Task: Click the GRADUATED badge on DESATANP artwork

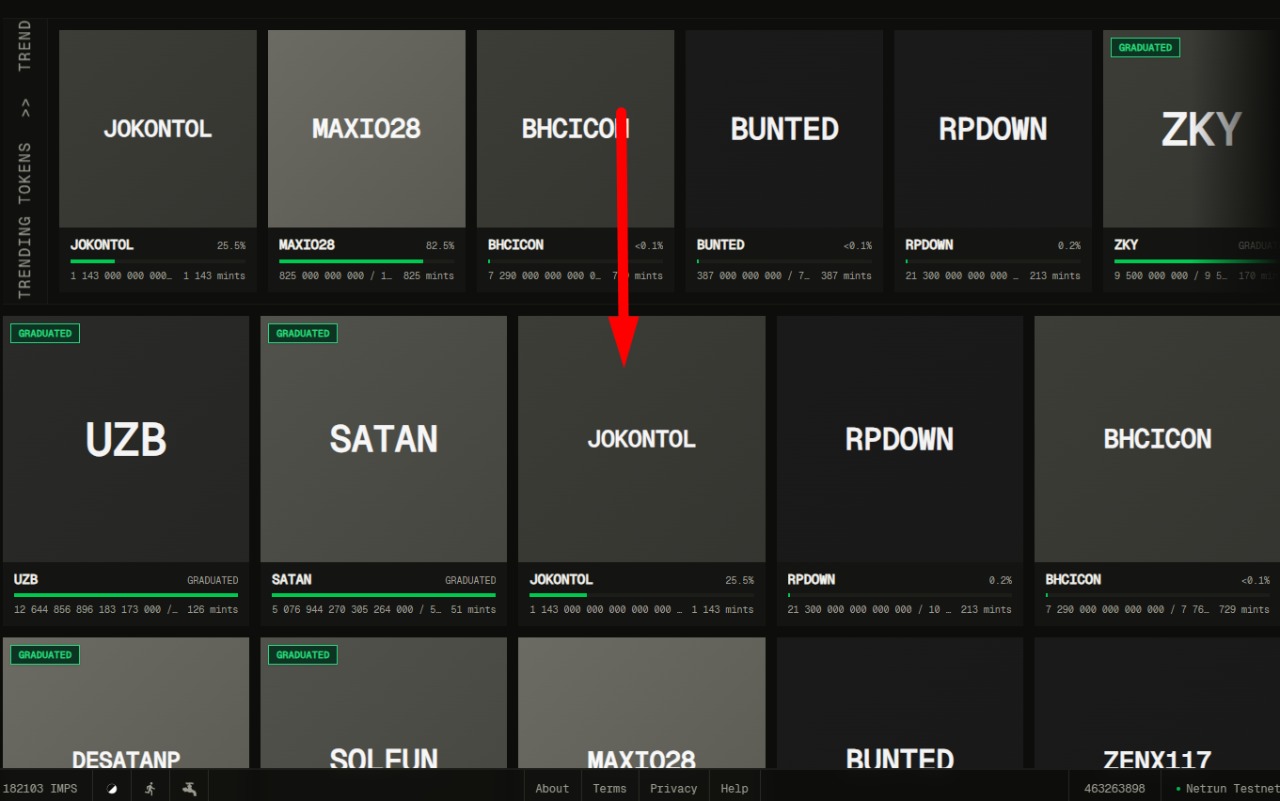Action: [45, 655]
